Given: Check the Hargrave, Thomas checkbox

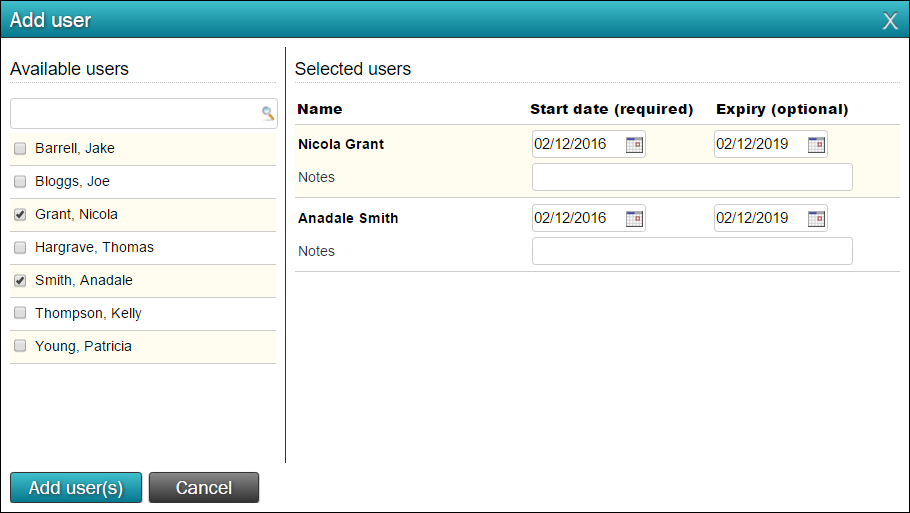Looking at the screenshot, I should [20, 248].
